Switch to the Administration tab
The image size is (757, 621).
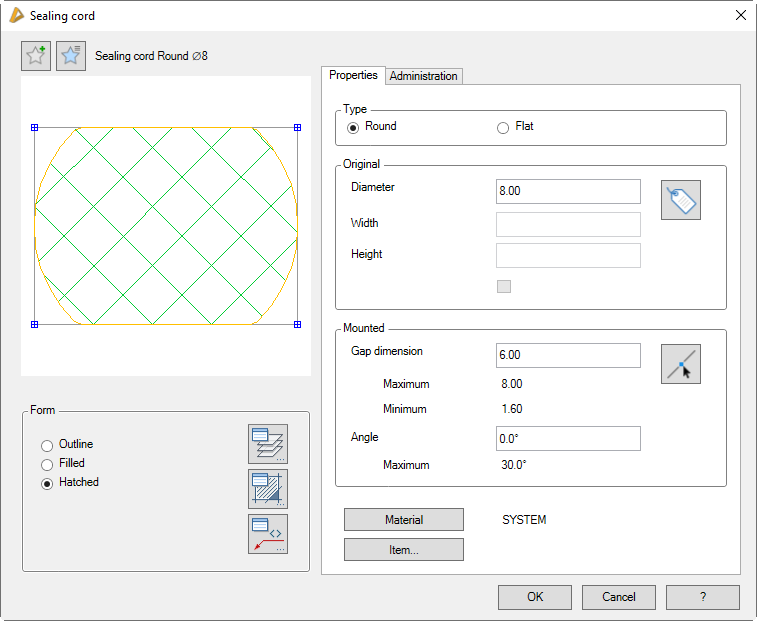coord(423,76)
